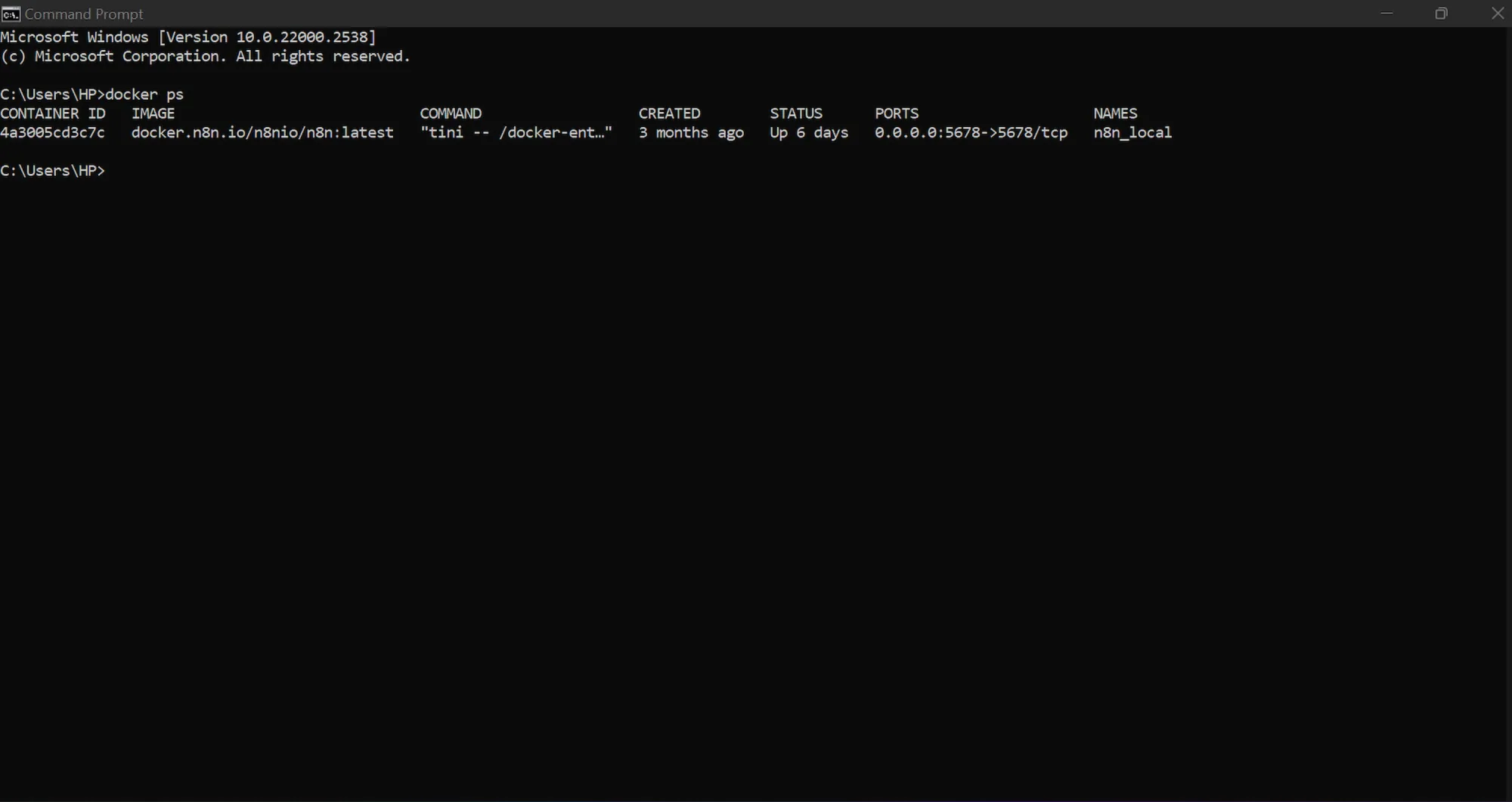Click the 'Up 6 days' status value

coord(809,132)
